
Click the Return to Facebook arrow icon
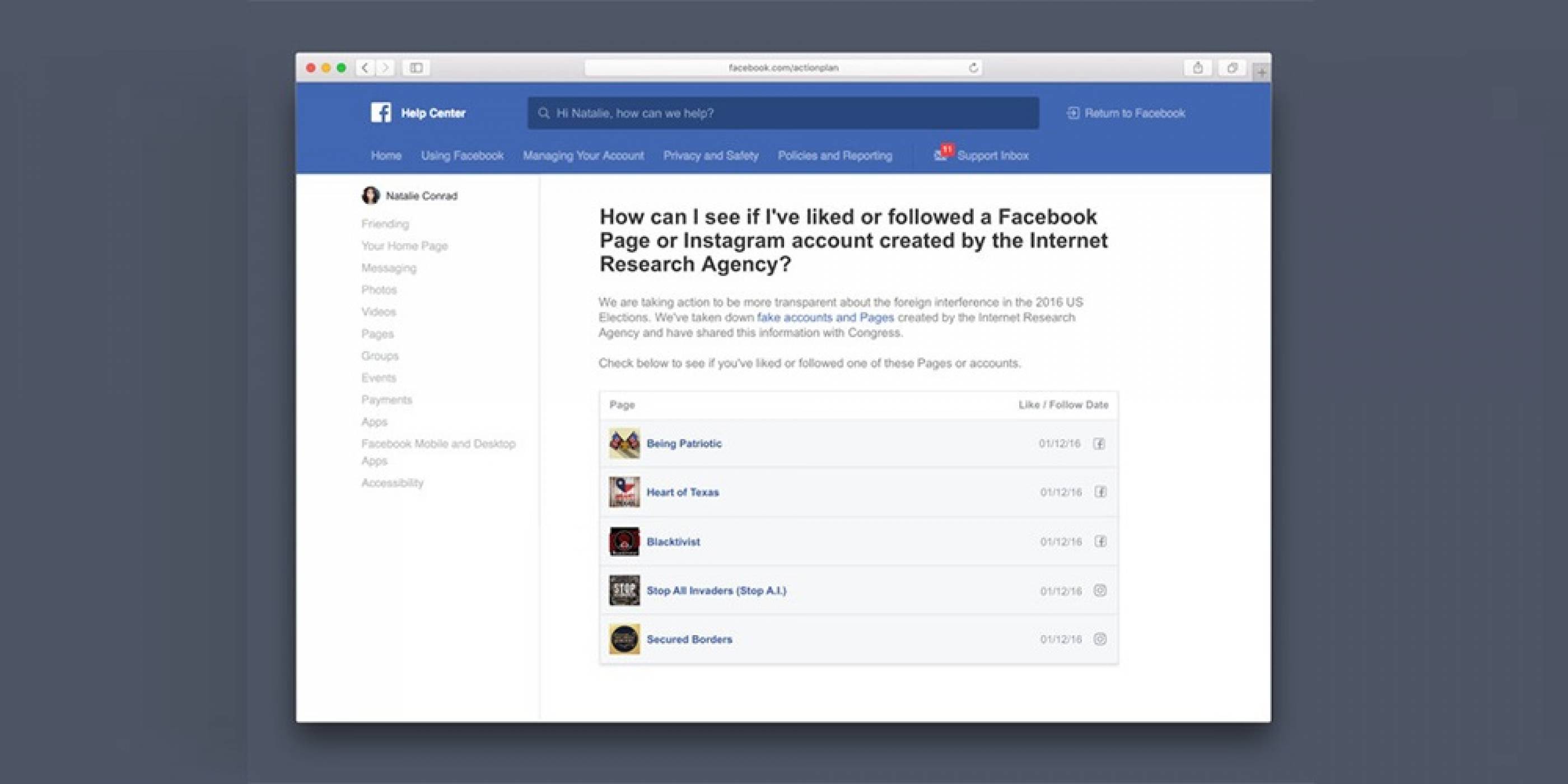1073,113
